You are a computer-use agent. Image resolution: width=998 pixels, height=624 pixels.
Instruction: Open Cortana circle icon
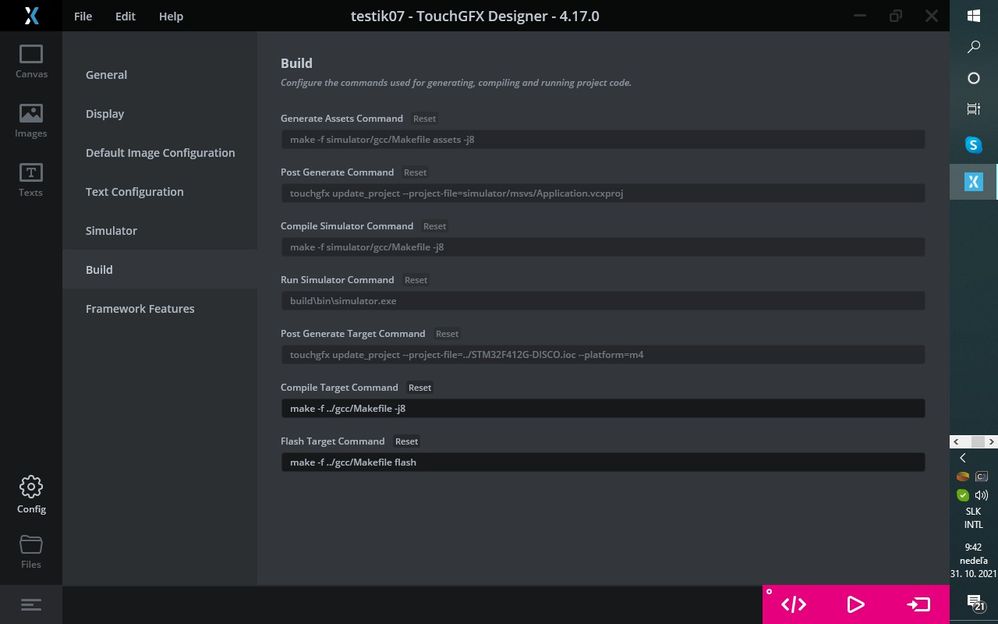click(x=973, y=78)
